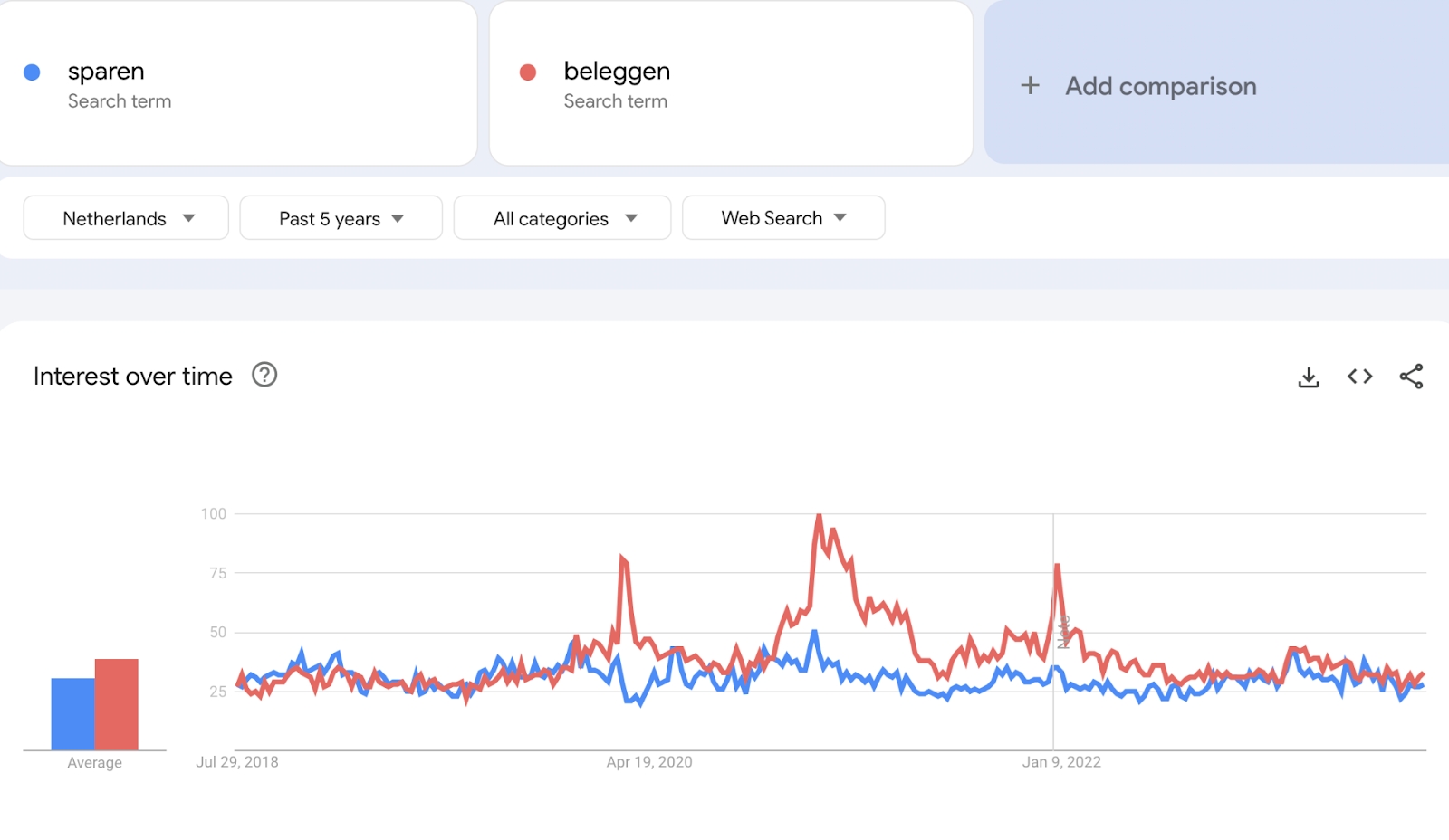Click the Jan 9, 2022 axis label
The image size is (1449, 840).
(1061, 762)
